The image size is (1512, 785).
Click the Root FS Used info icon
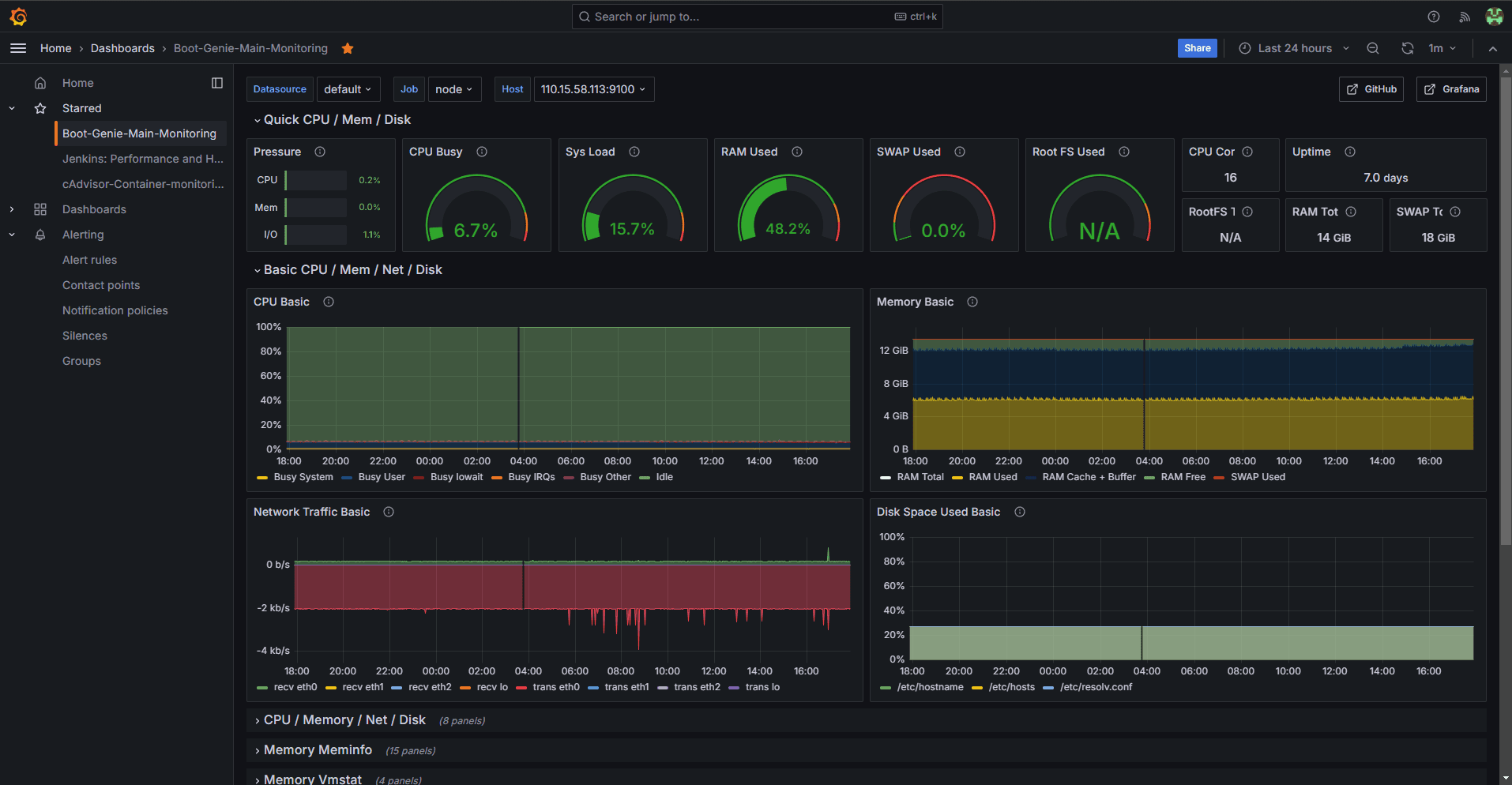[x=1124, y=152]
